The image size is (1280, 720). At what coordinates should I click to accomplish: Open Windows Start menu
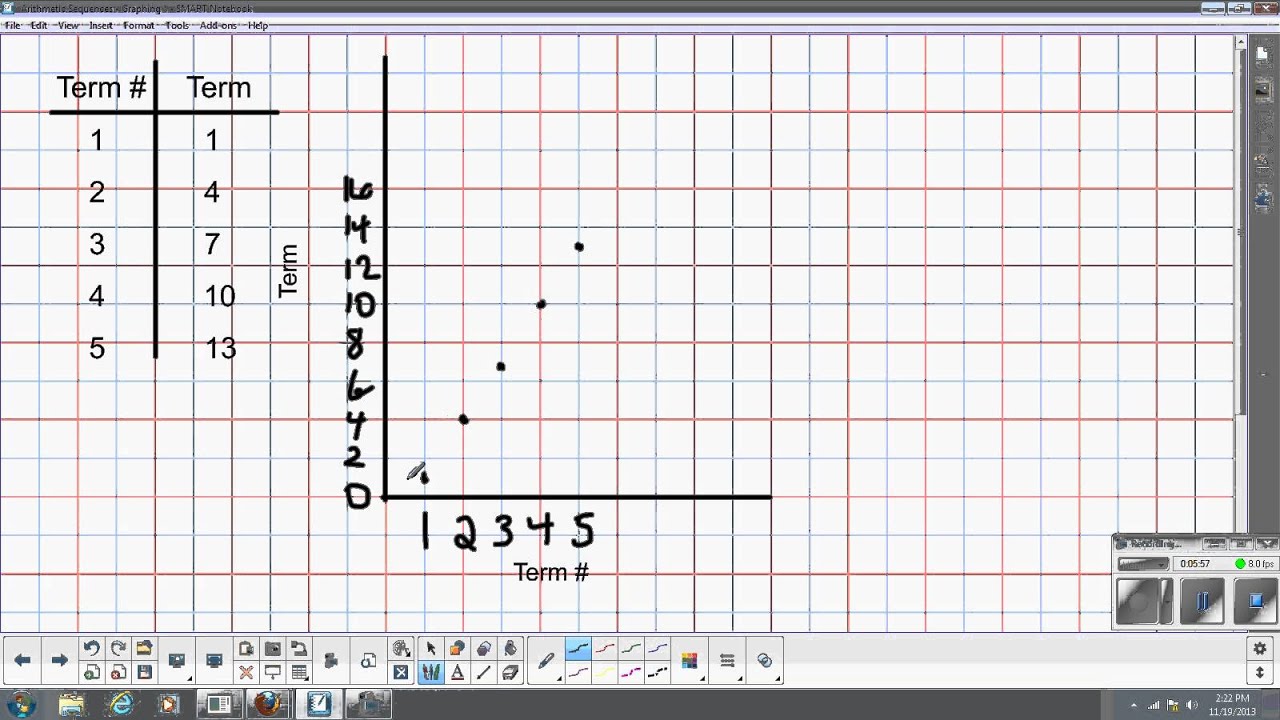[21, 704]
